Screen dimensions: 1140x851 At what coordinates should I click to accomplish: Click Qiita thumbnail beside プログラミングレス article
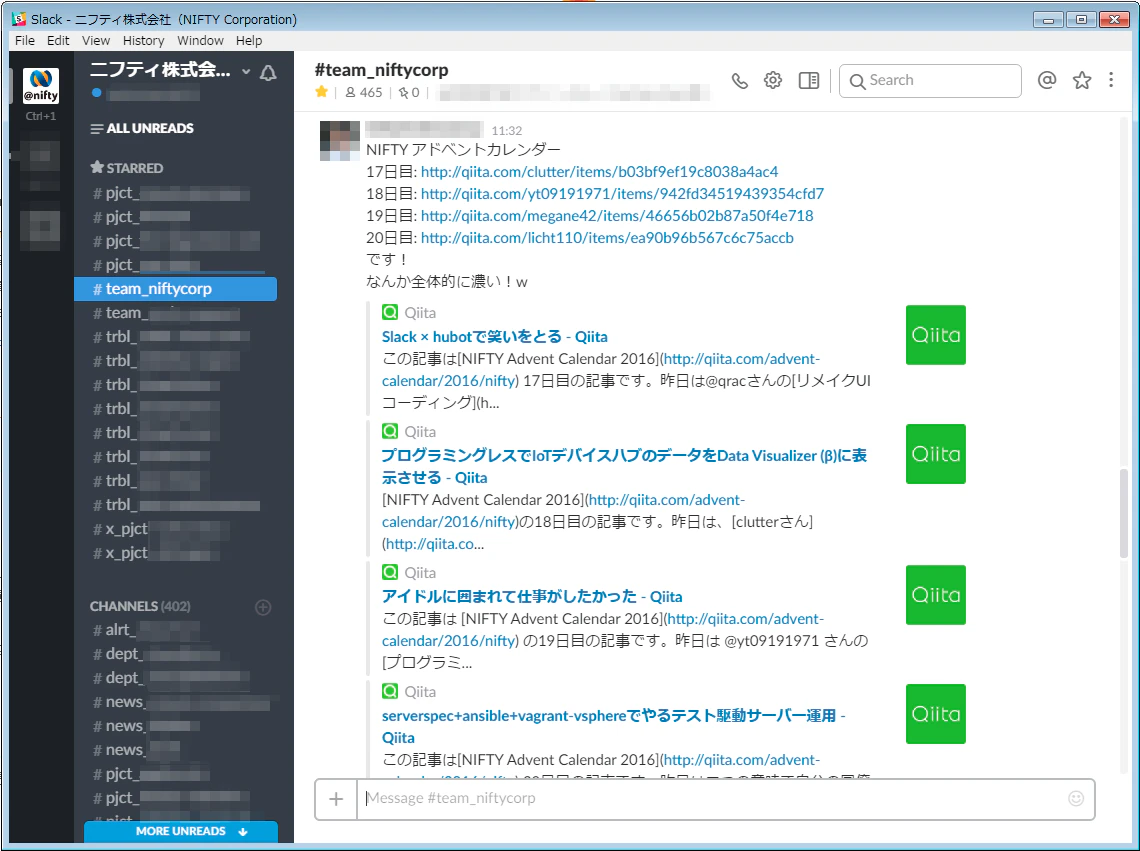point(936,454)
